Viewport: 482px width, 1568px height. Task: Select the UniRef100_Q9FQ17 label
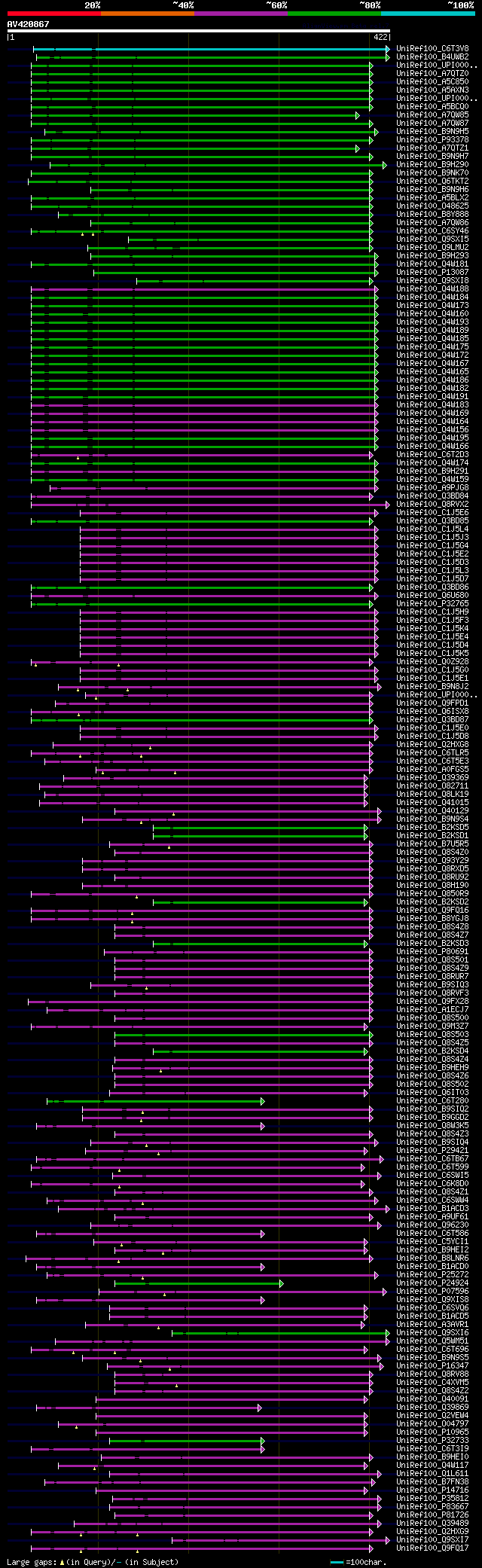click(x=432, y=1548)
